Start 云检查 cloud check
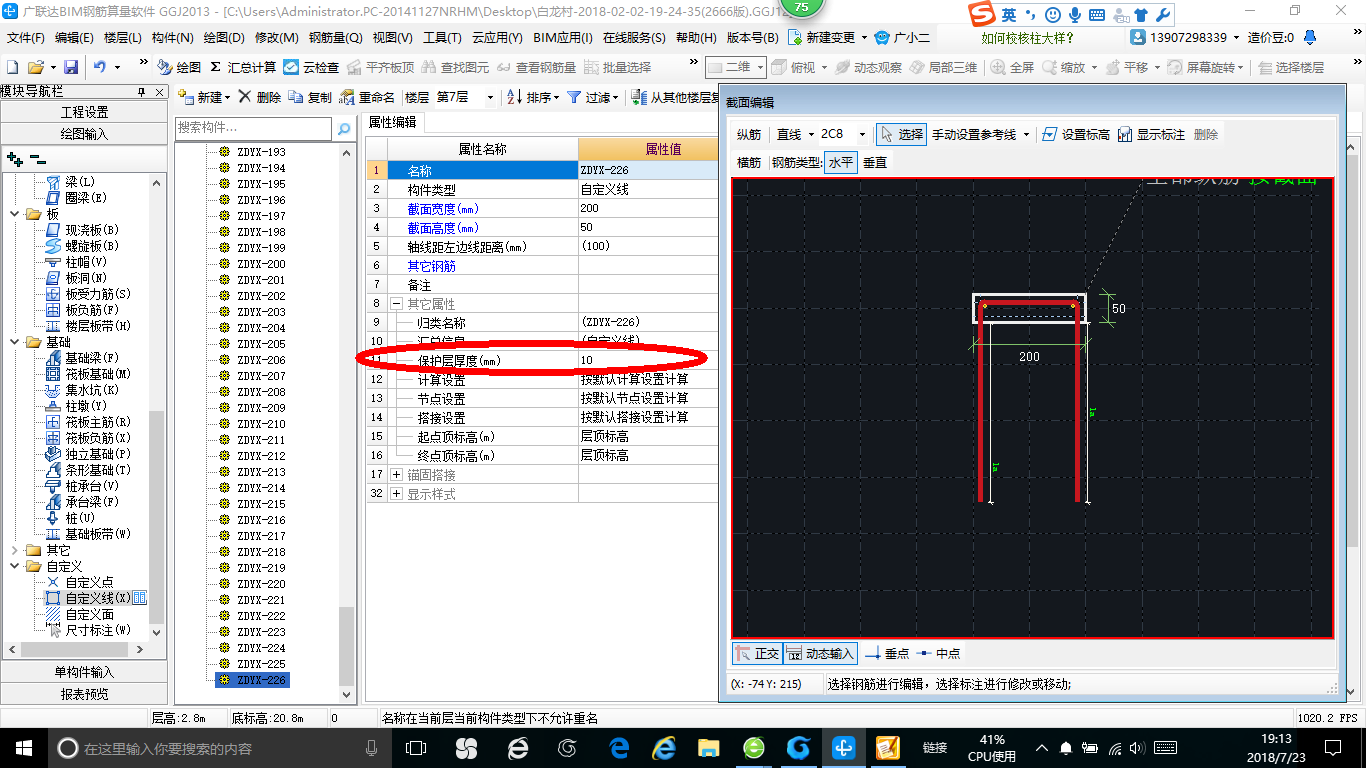Image resolution: width=1366 pixels, height=768 pixels. [x=311, y=67]
